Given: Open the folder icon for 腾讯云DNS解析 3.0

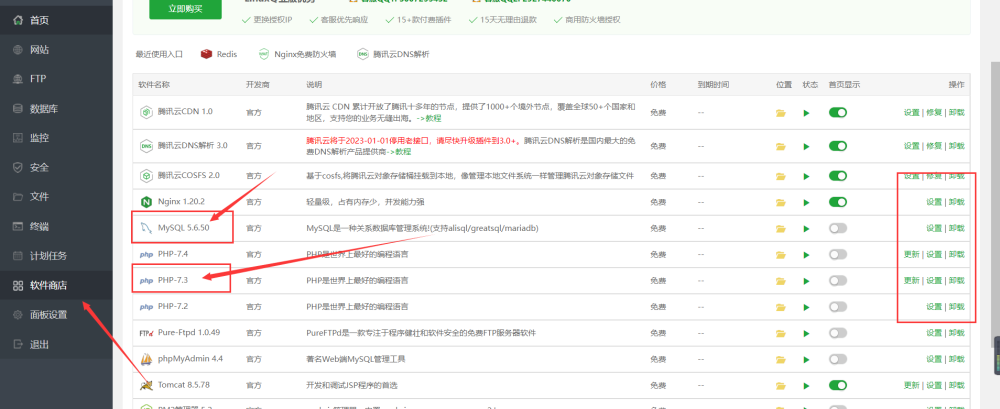Looking at the screenshot, I should pos(781,146).
